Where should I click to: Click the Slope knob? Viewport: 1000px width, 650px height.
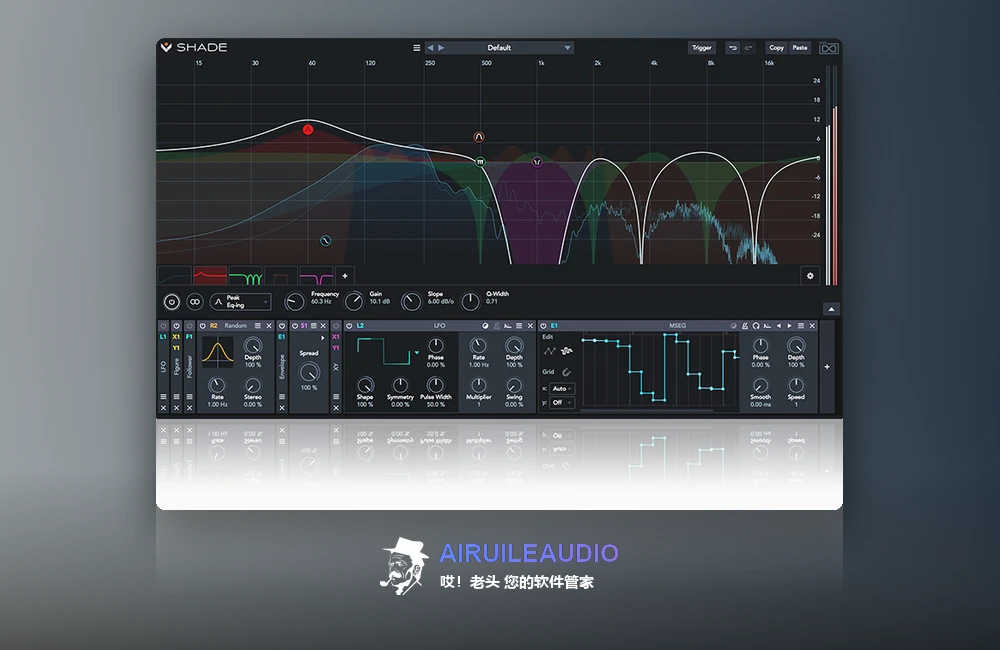click(x=411, y=302)
